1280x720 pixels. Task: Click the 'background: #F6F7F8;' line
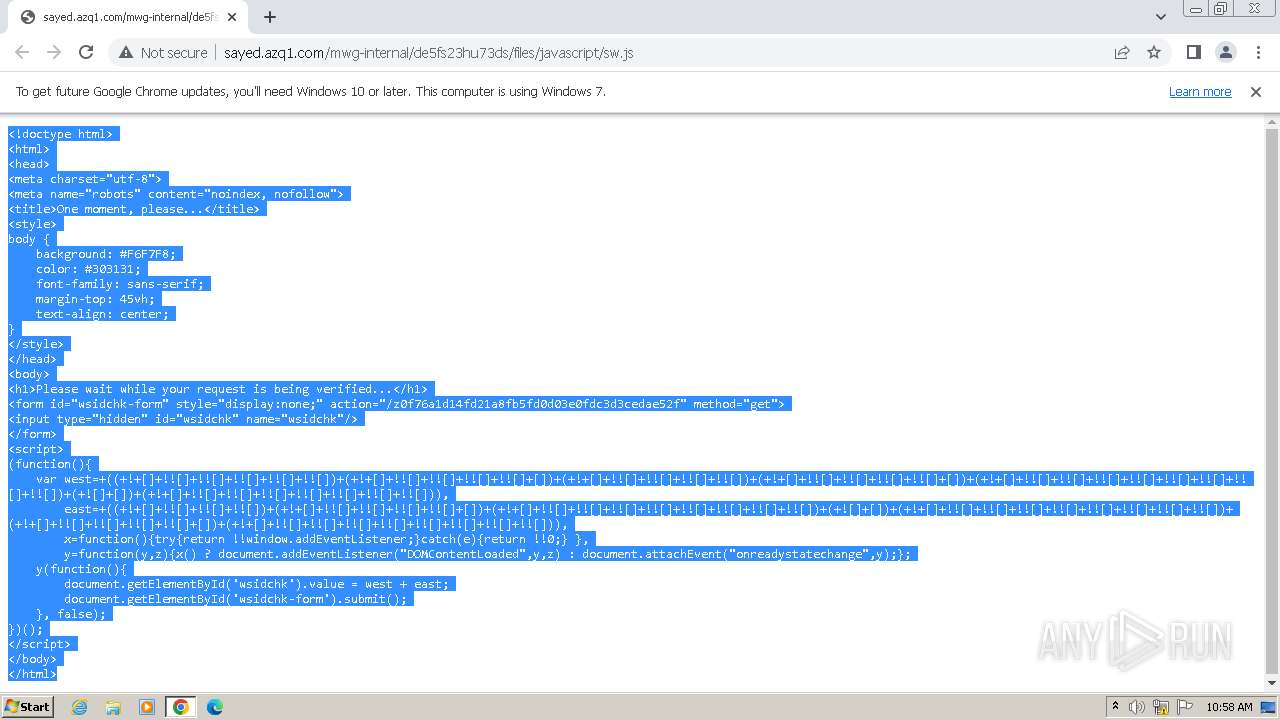[x=106, y=254]
